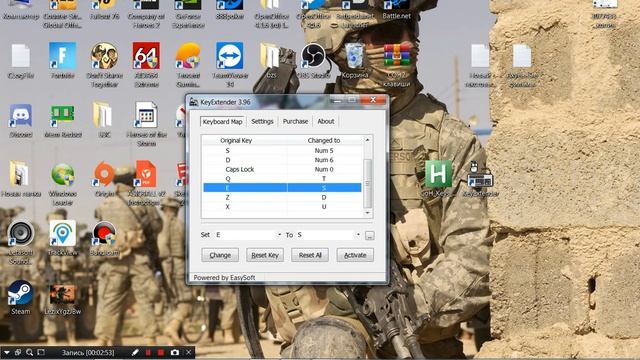Launch the Bandicam desktop shortcut
This screenshot has width=640, height=360.
(104, 234)
